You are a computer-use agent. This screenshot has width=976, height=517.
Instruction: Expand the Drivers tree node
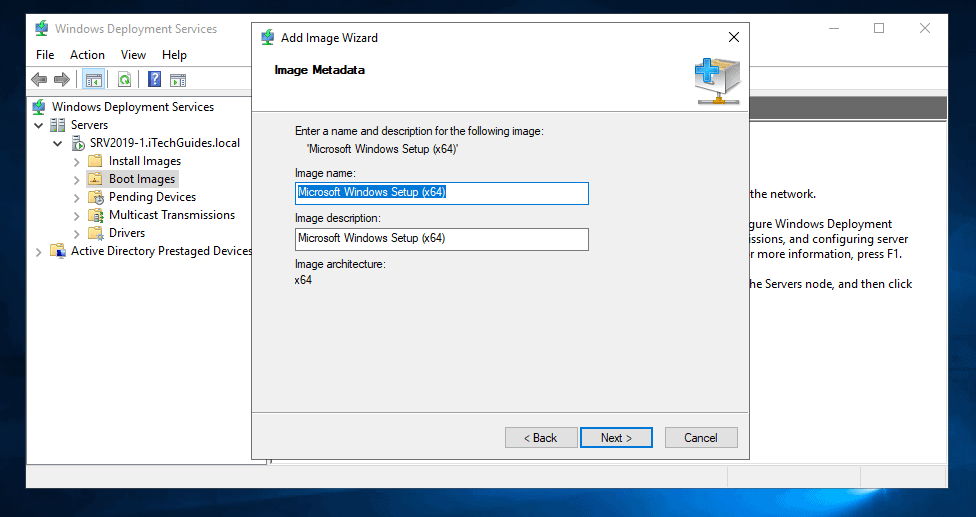pyautogui.click(x=77, y=233)
